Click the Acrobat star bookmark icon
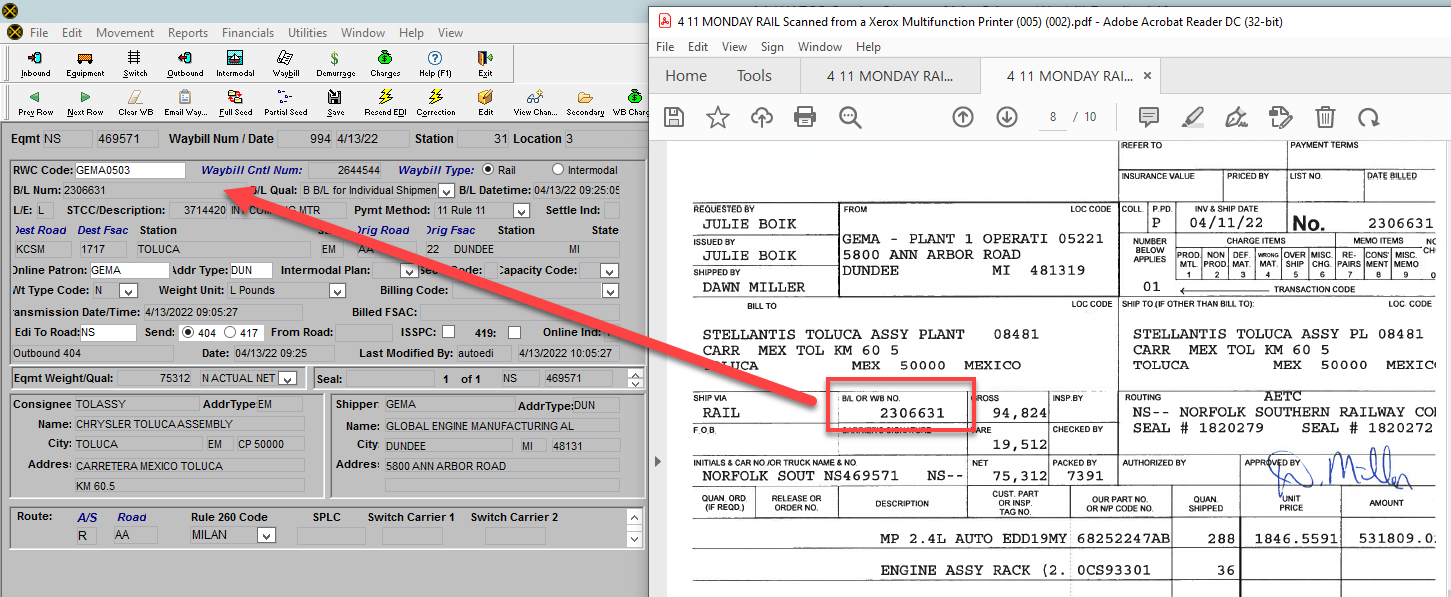 [x=718, y=118]
